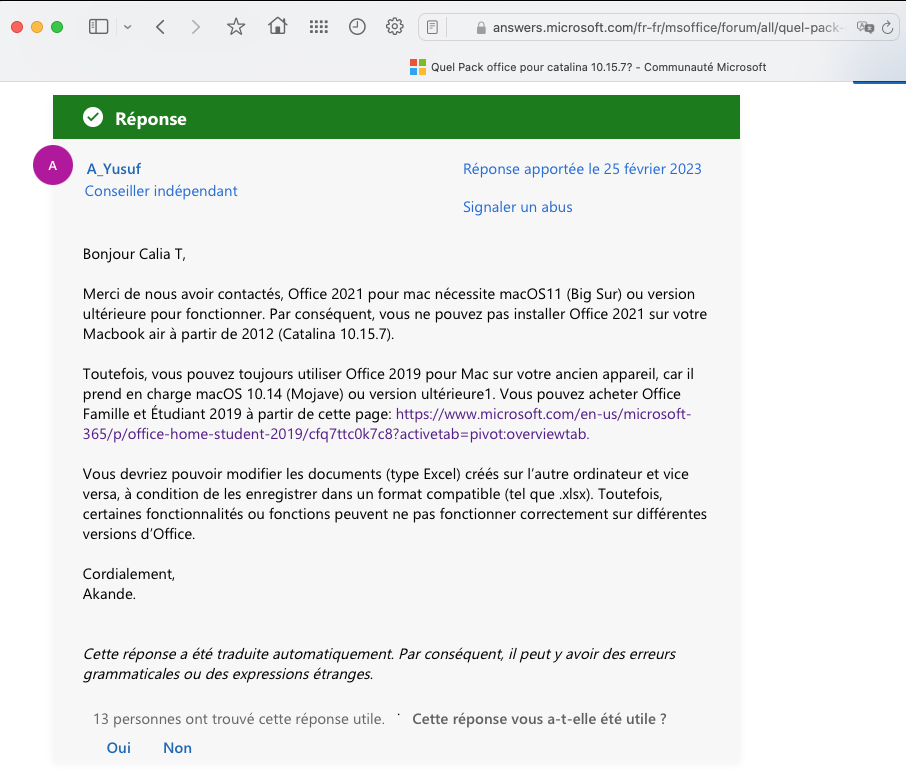Click the green Réponse header text
The height and width of the screenshot is (783, 906).
click(151, 118)
